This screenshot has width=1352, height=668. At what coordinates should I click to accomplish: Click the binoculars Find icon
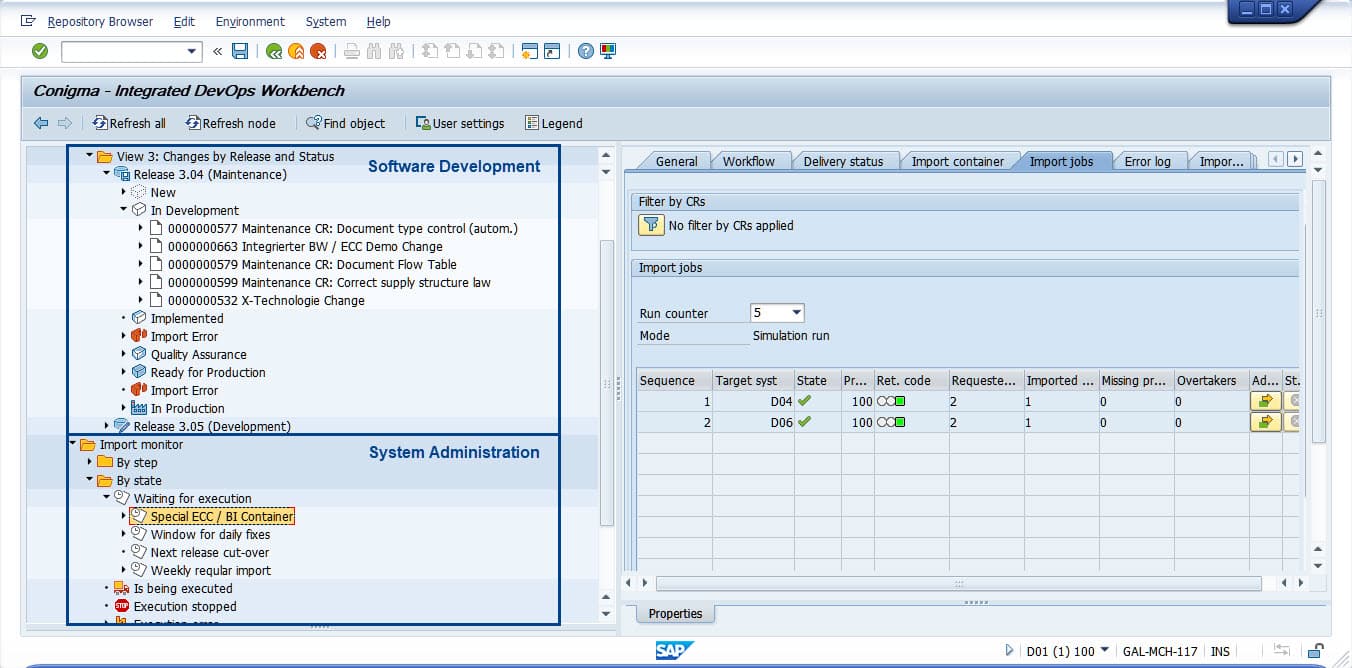pos(374,51)
